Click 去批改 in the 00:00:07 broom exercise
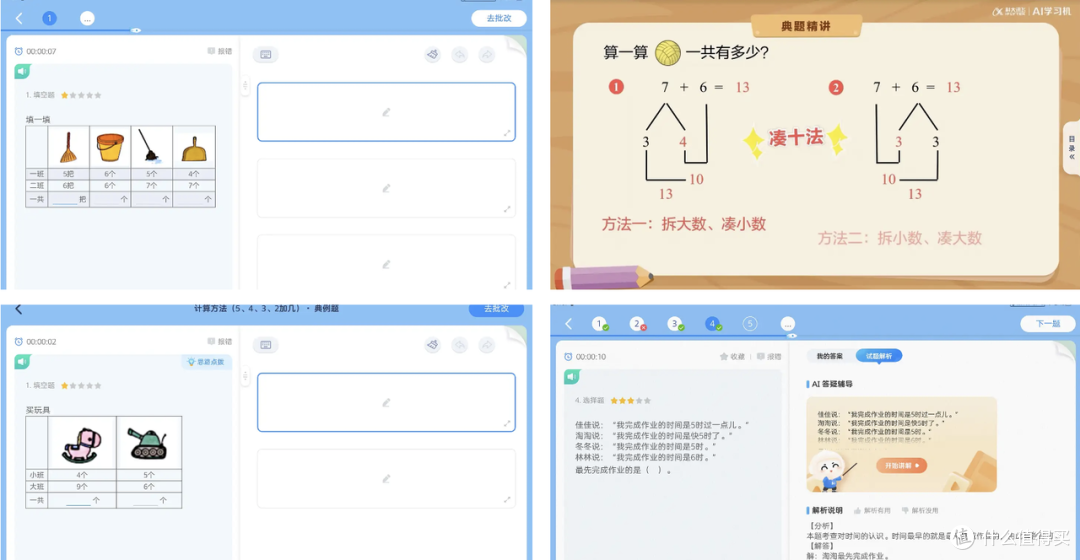 pyautogui.click(x=499, y=19)
